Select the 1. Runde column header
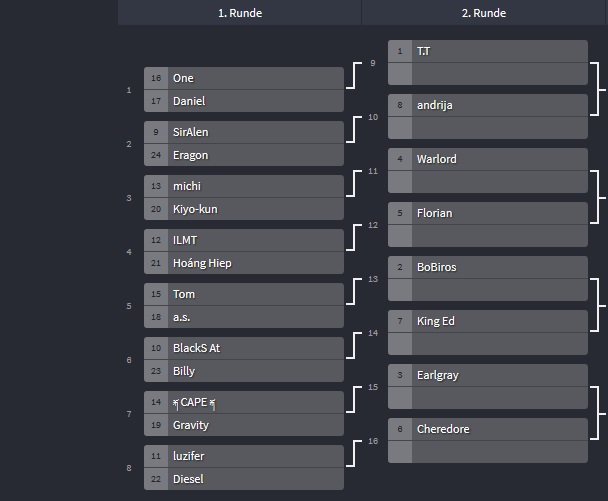This screenshot has height=501, width=608. (x=240, y=13)
